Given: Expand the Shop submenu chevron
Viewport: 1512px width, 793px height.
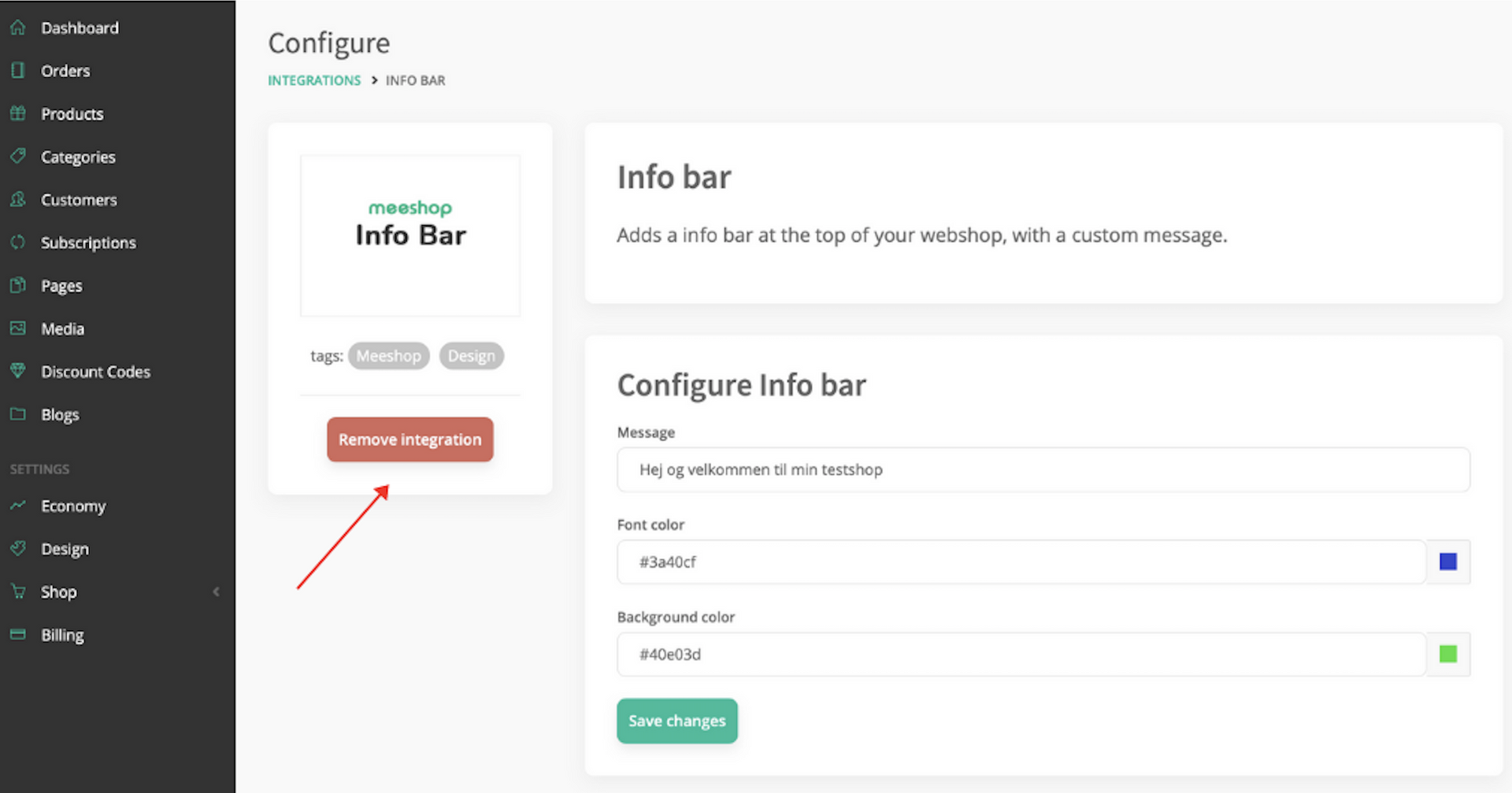Looking at the screenshot, I should [x=216, y=591].
